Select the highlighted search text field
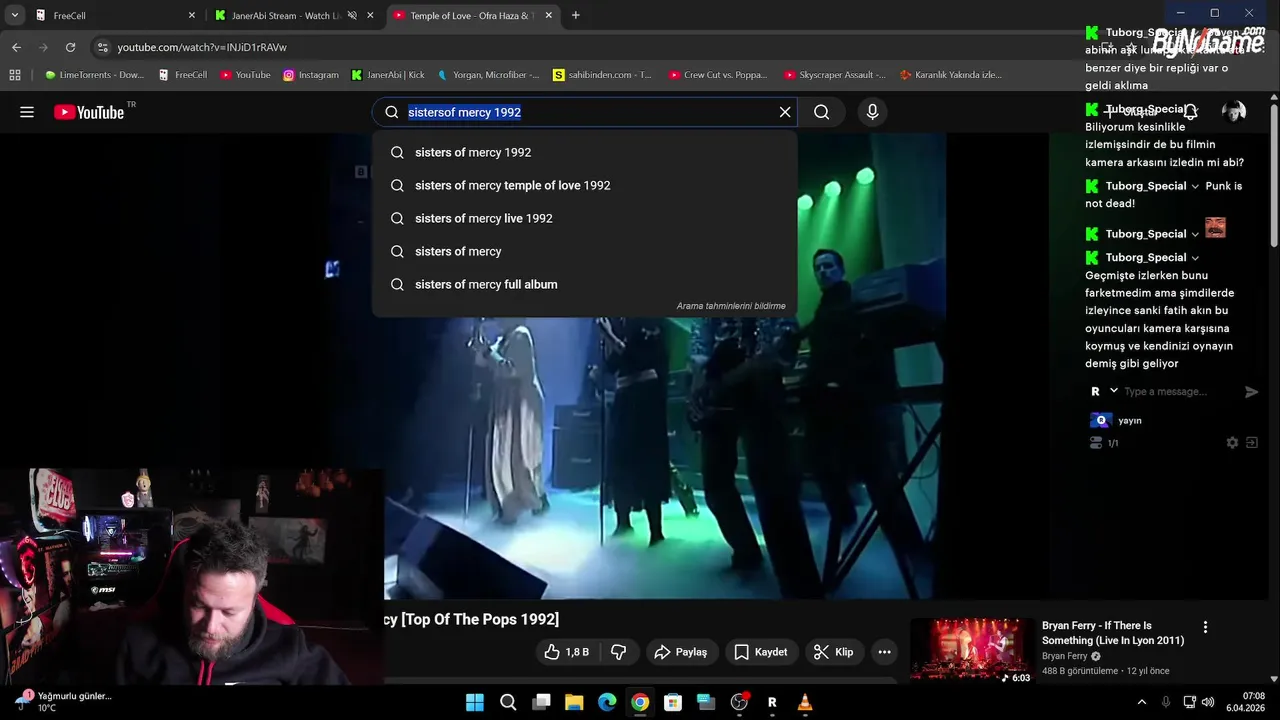 (583, 112)
